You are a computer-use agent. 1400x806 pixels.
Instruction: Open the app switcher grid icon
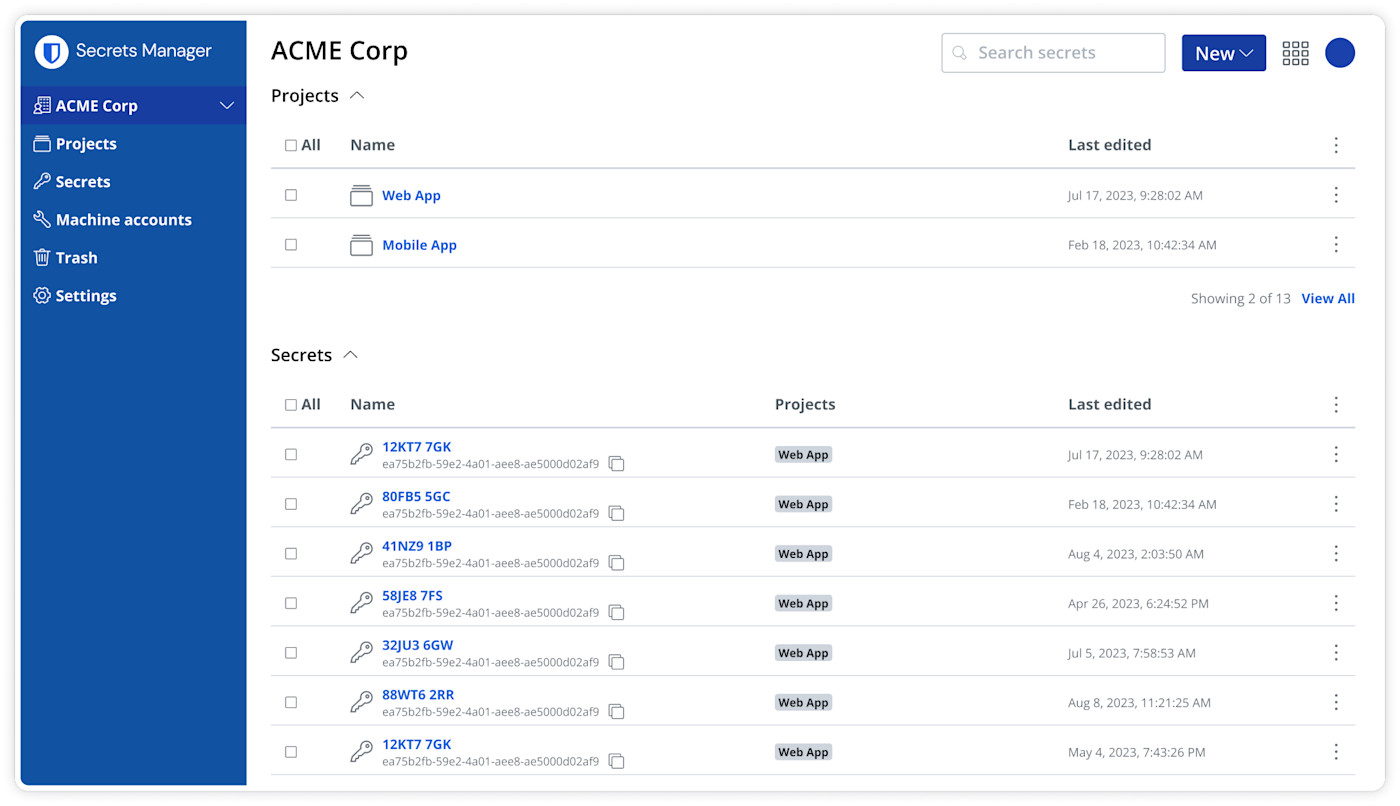(x=1295, y=53)
